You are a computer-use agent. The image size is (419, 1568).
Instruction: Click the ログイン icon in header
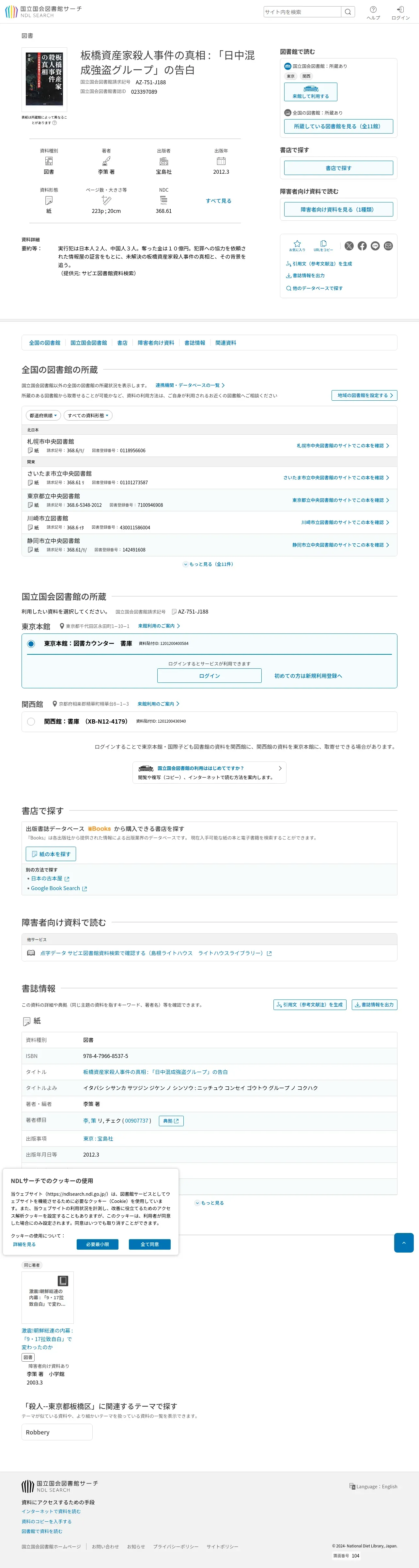point(400,12)
